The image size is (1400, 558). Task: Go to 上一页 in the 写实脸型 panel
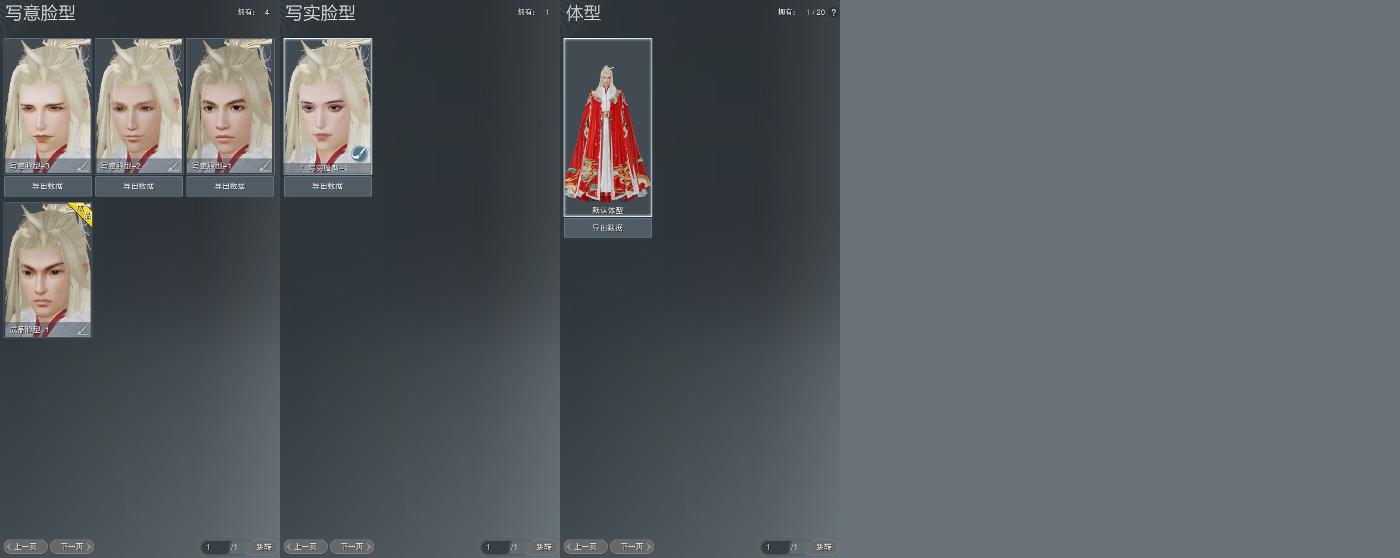pos(306,547)
